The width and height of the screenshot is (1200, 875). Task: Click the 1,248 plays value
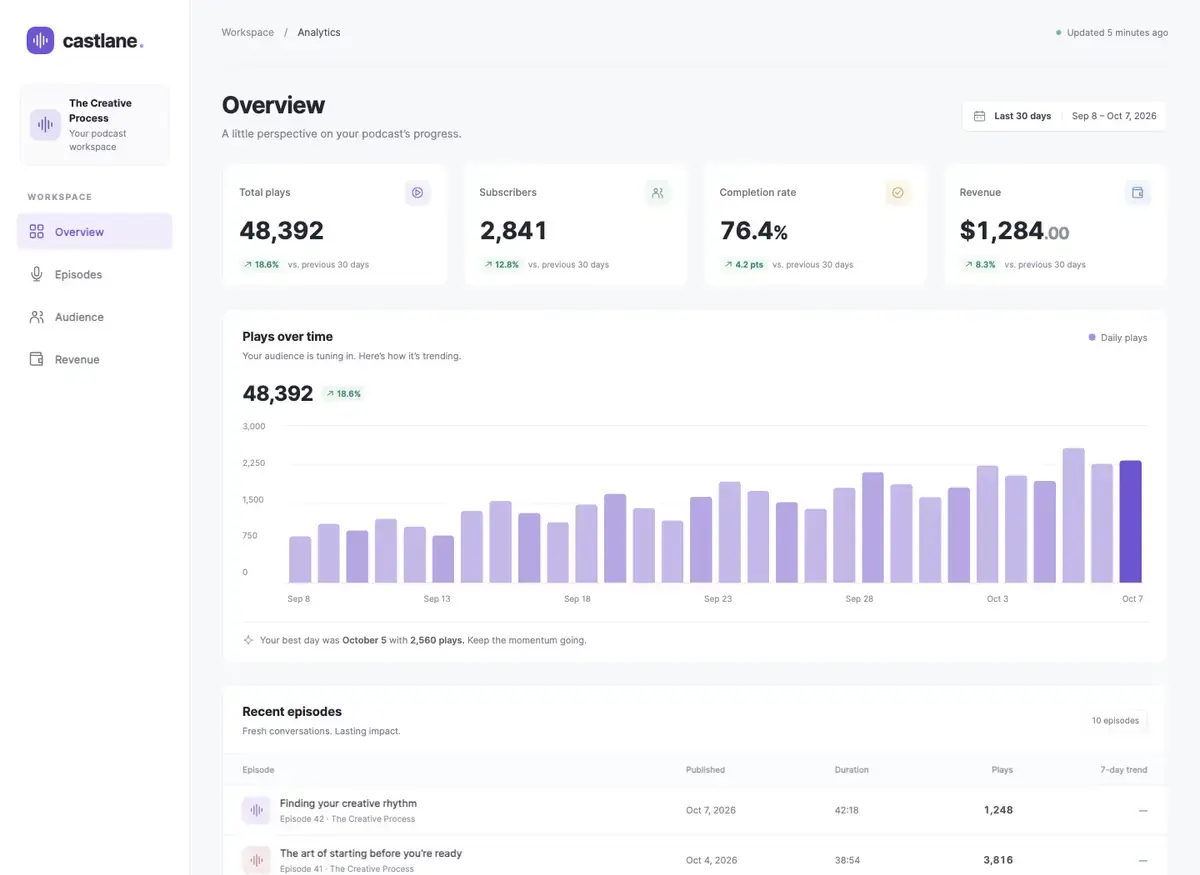click(x=998, y=810)
